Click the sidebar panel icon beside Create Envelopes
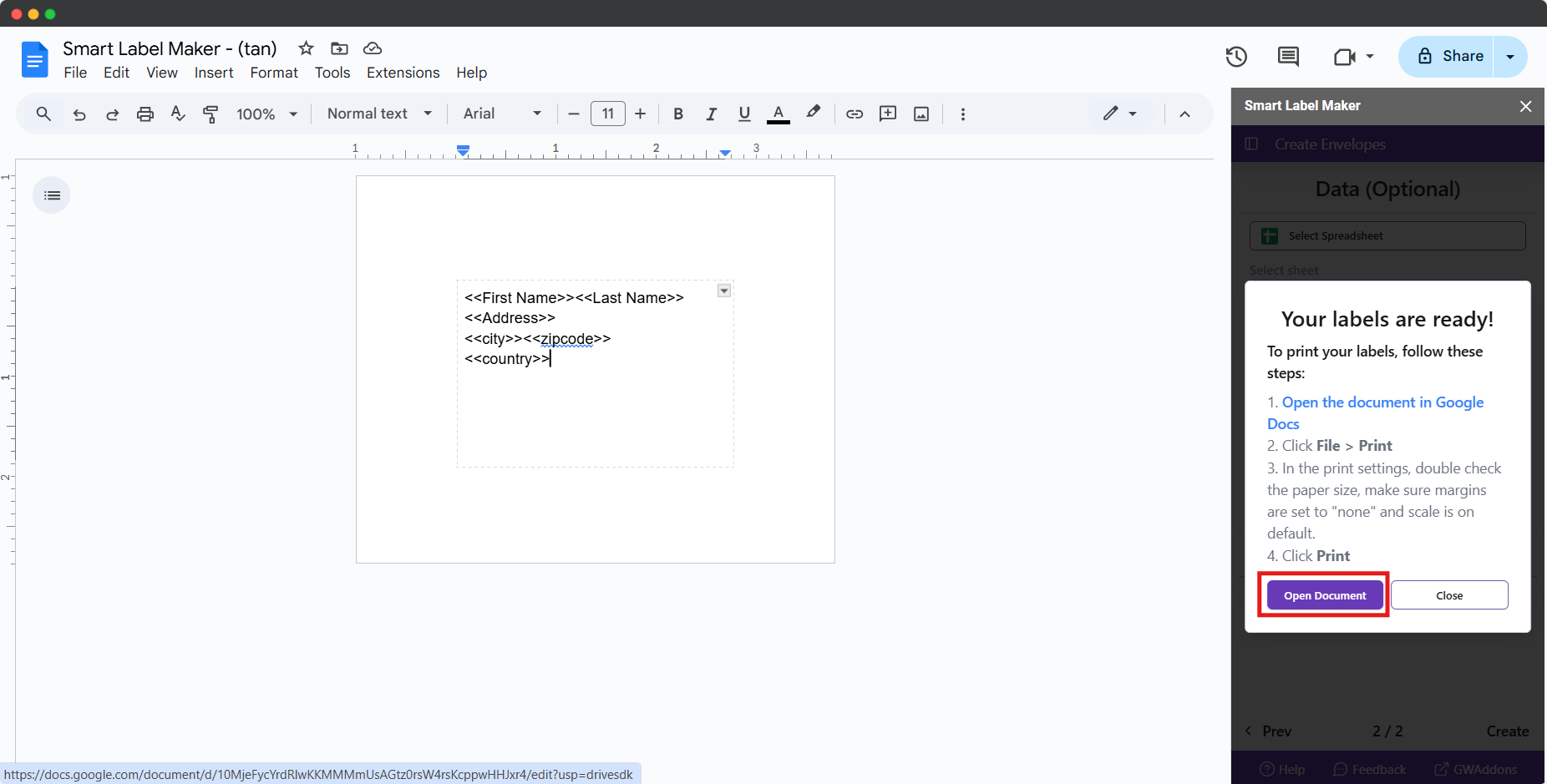Viewport: 1547px width, 784px height. click(1251, 144)
